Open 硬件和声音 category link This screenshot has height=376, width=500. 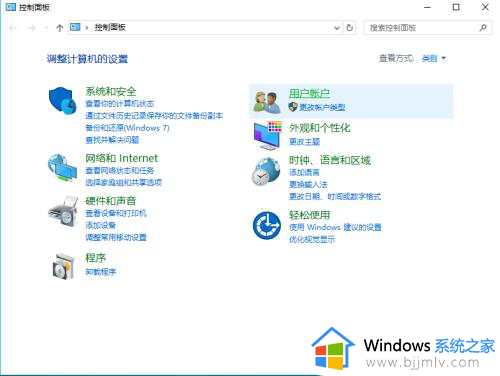click(x=111, y=201)
